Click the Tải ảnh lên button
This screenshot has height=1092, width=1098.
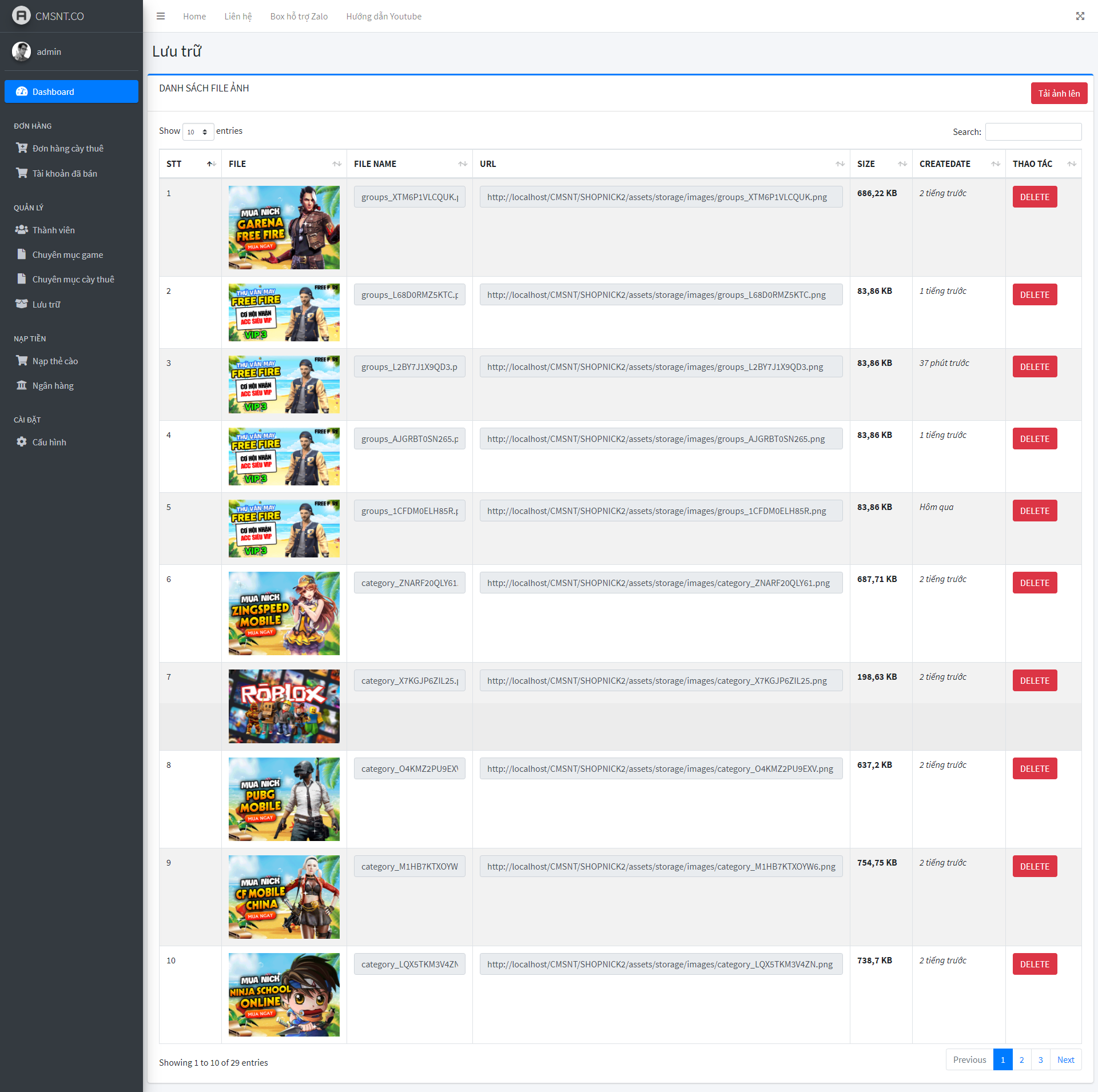pyautogui.click(x=1059, y=93)
